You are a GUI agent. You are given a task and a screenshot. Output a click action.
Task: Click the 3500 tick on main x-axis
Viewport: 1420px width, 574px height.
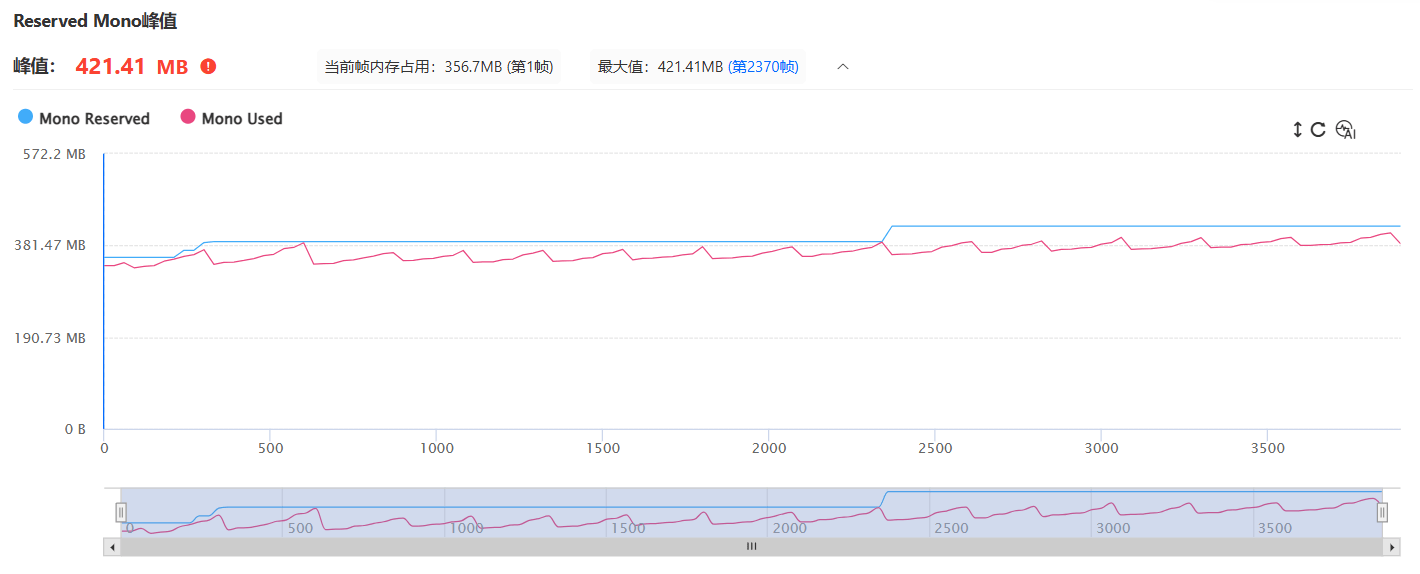click(x=1267, y=448)
